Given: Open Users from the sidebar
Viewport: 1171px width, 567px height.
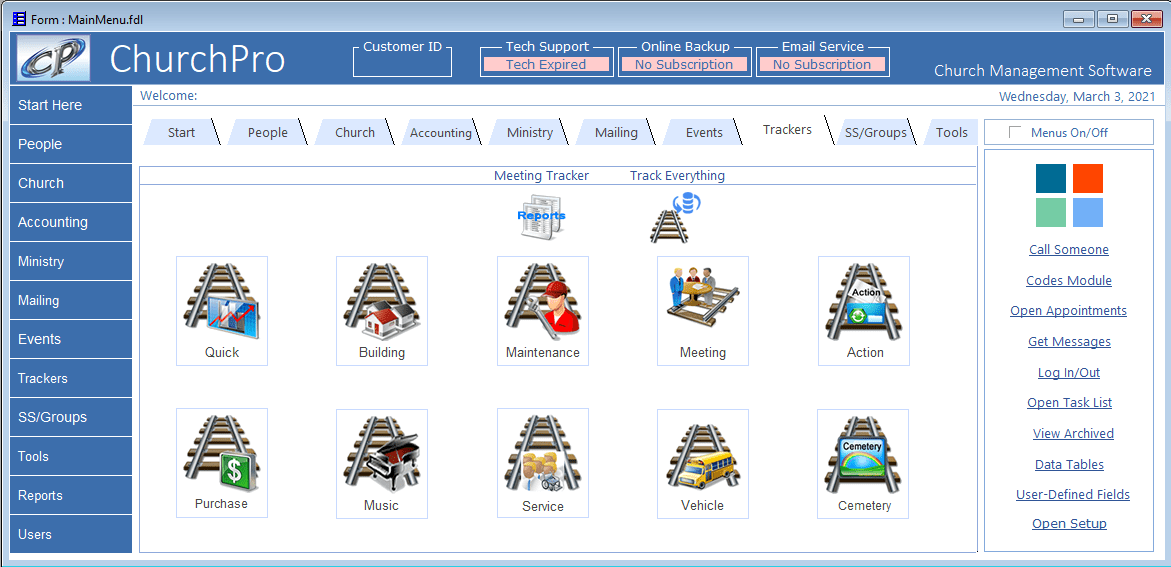Looking at the screenshot, I should [71, 534].
